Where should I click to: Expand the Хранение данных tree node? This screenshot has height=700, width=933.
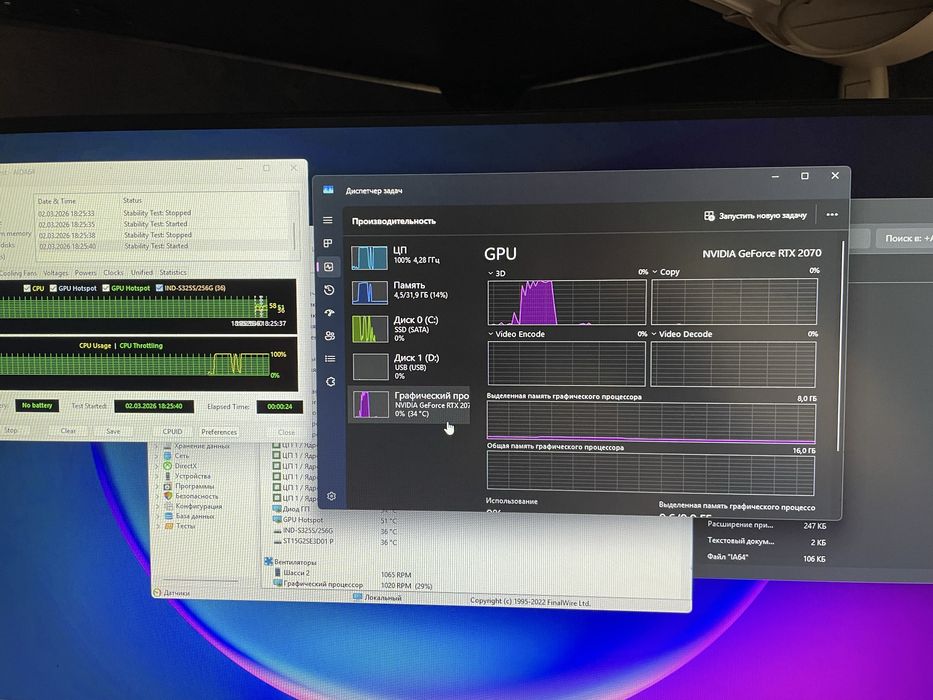pyautogui.click(x=157, y=446)
